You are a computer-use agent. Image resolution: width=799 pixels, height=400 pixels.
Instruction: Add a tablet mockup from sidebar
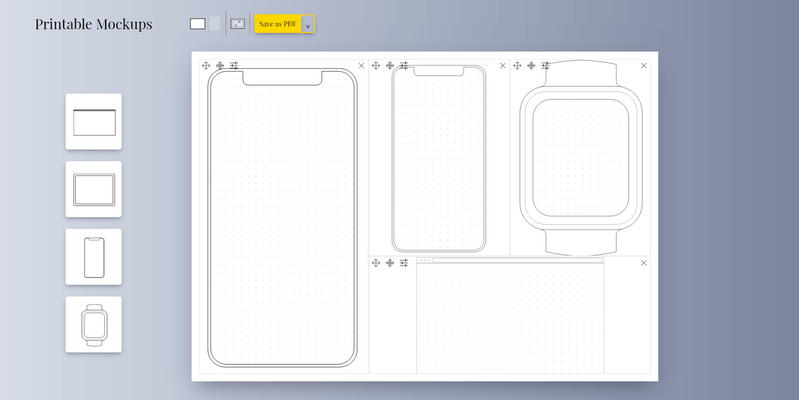(x=94, y=189)
